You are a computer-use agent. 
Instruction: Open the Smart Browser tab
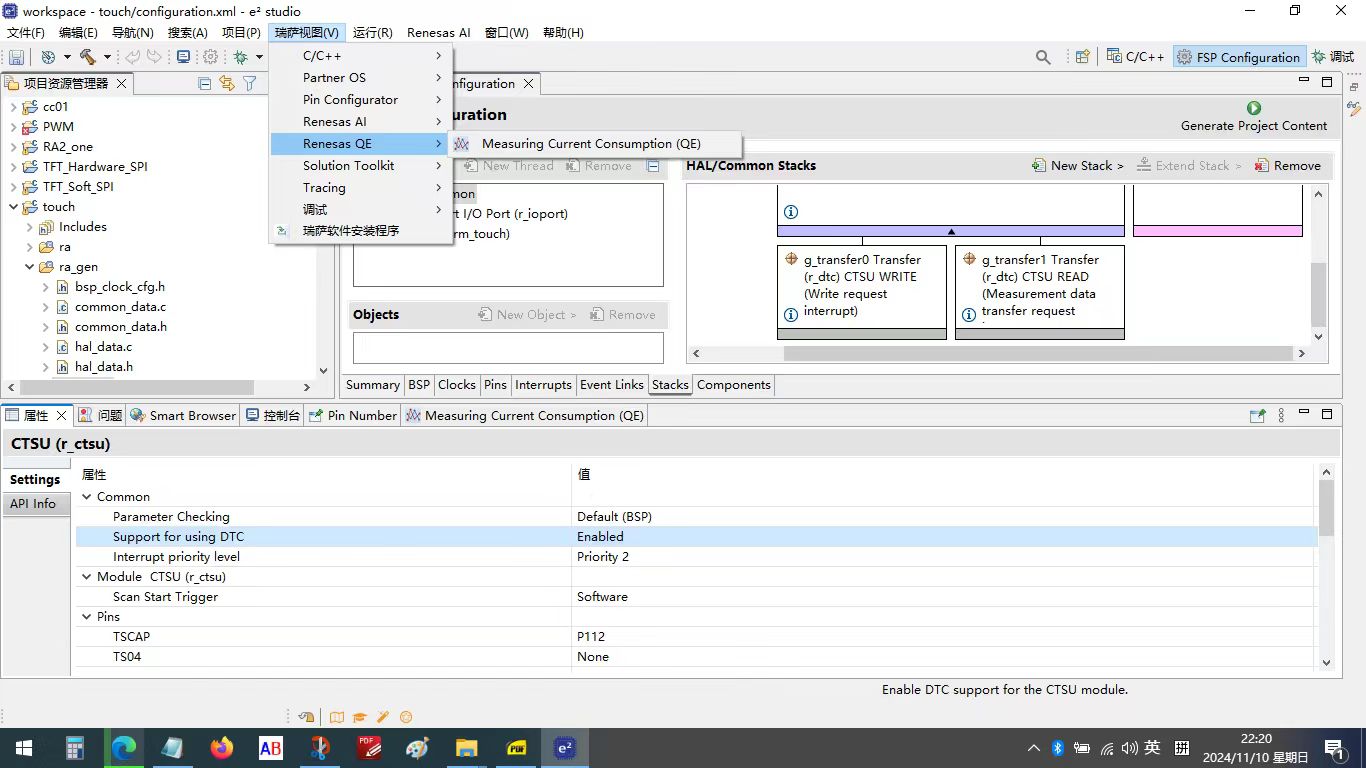[183, 415]
